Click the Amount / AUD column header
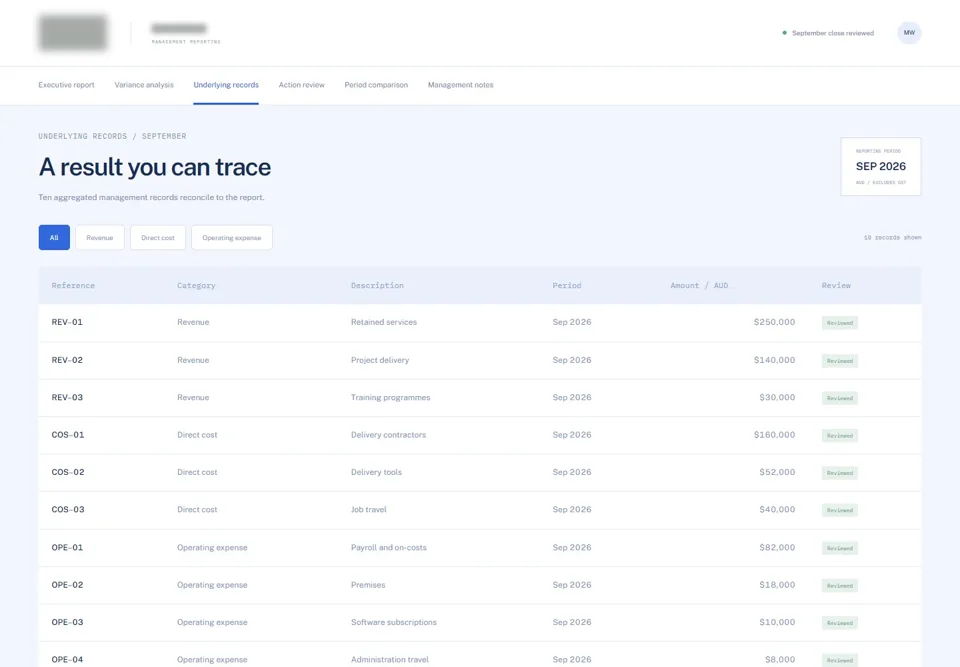 click(x=699, y=285)
